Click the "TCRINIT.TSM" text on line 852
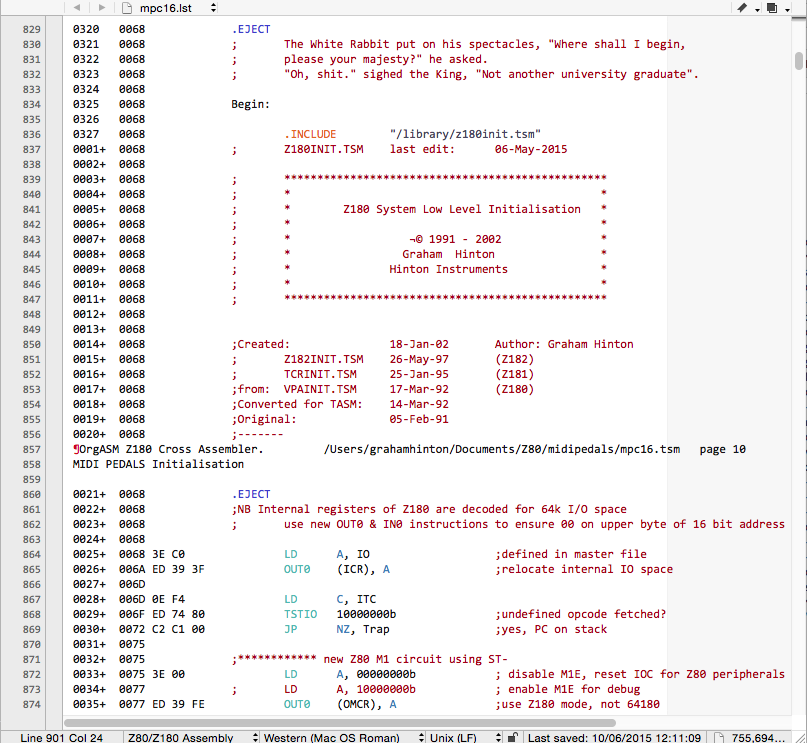The width and height of the screenshot is (807, 743). point(320,374)
